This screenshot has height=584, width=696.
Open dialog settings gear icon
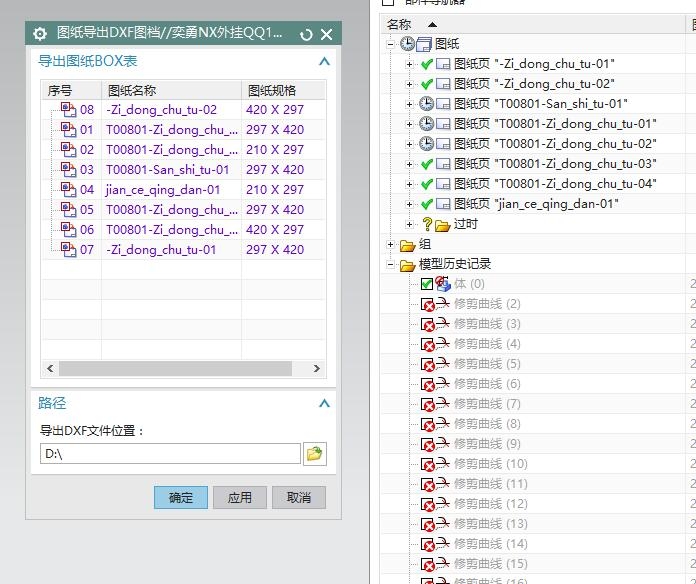40,34
